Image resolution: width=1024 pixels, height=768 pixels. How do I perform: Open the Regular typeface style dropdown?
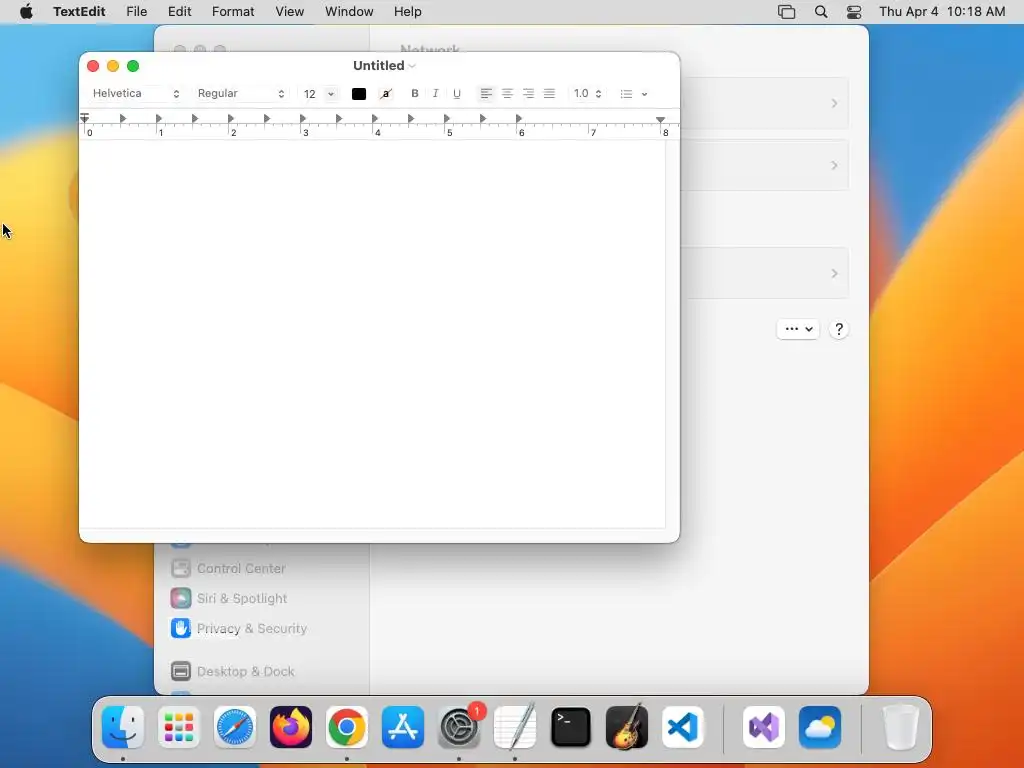pyautogui.click(x=241, y=93)
